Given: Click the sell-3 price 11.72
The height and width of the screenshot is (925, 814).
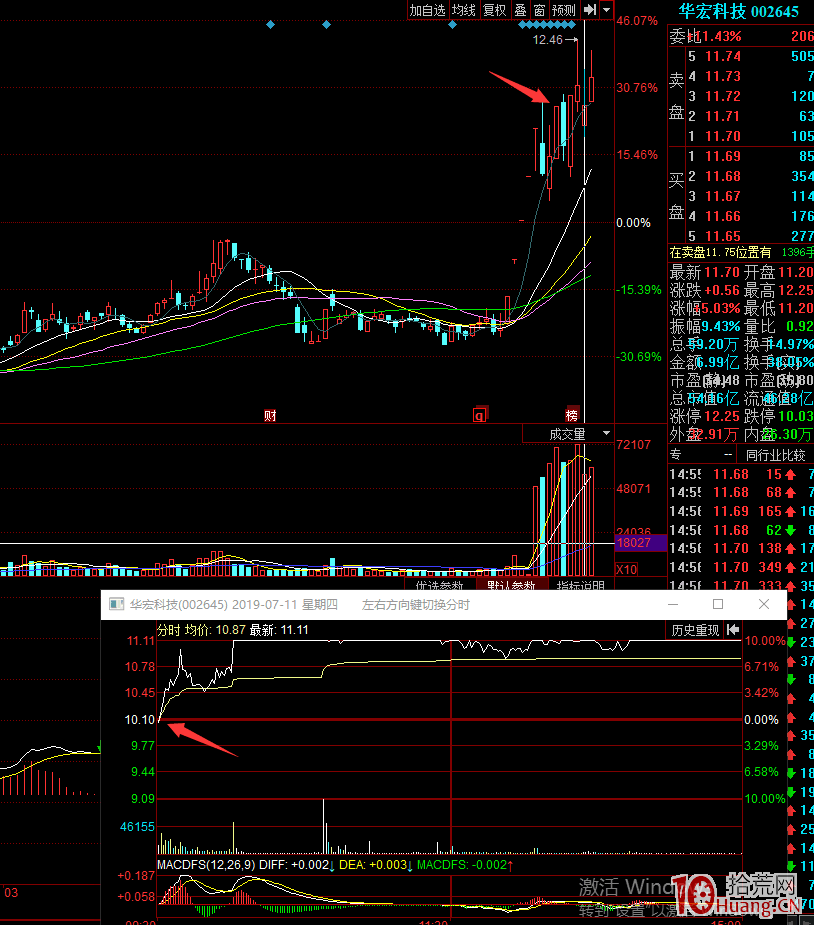Looking at the screenshot, I should pyautogui.click(x=723, y=96).
